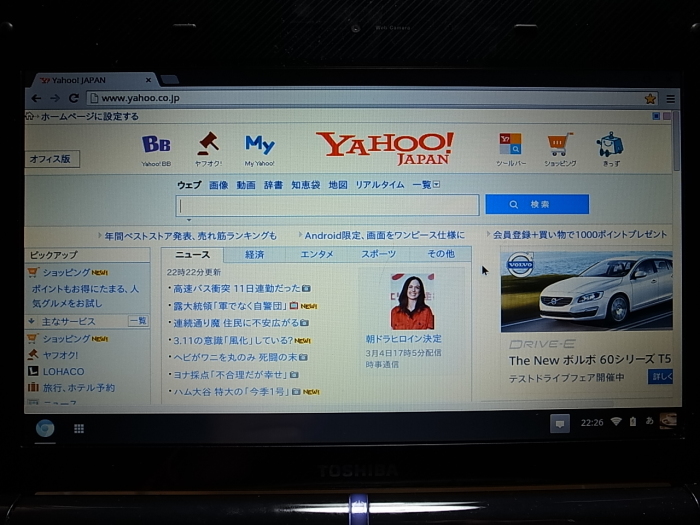700x525 pixels.
Task: Click the Chrome launcher icon in shelf
Action: (45, 429)
